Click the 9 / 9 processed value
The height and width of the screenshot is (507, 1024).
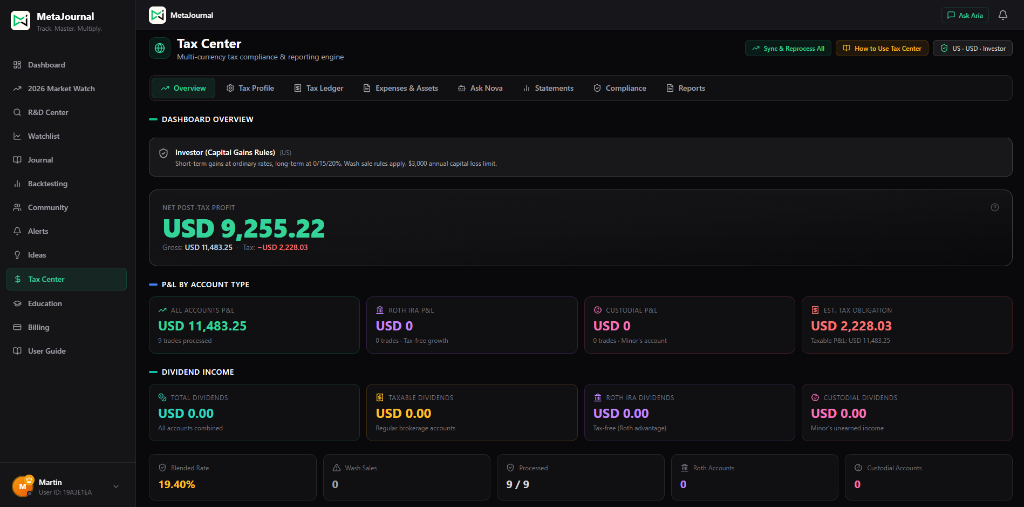pos(518,485)
